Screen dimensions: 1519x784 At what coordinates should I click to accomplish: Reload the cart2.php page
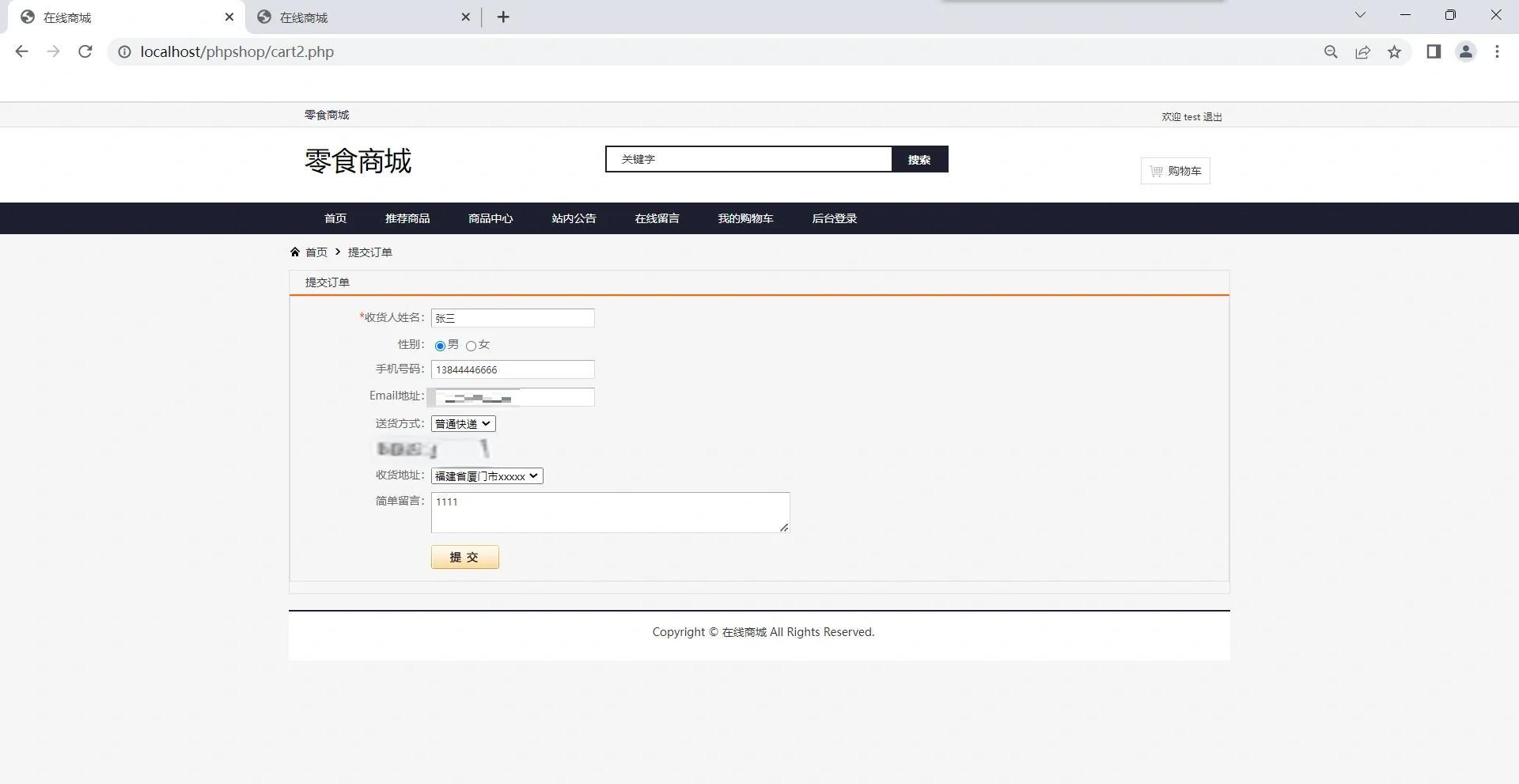point(85,51)
